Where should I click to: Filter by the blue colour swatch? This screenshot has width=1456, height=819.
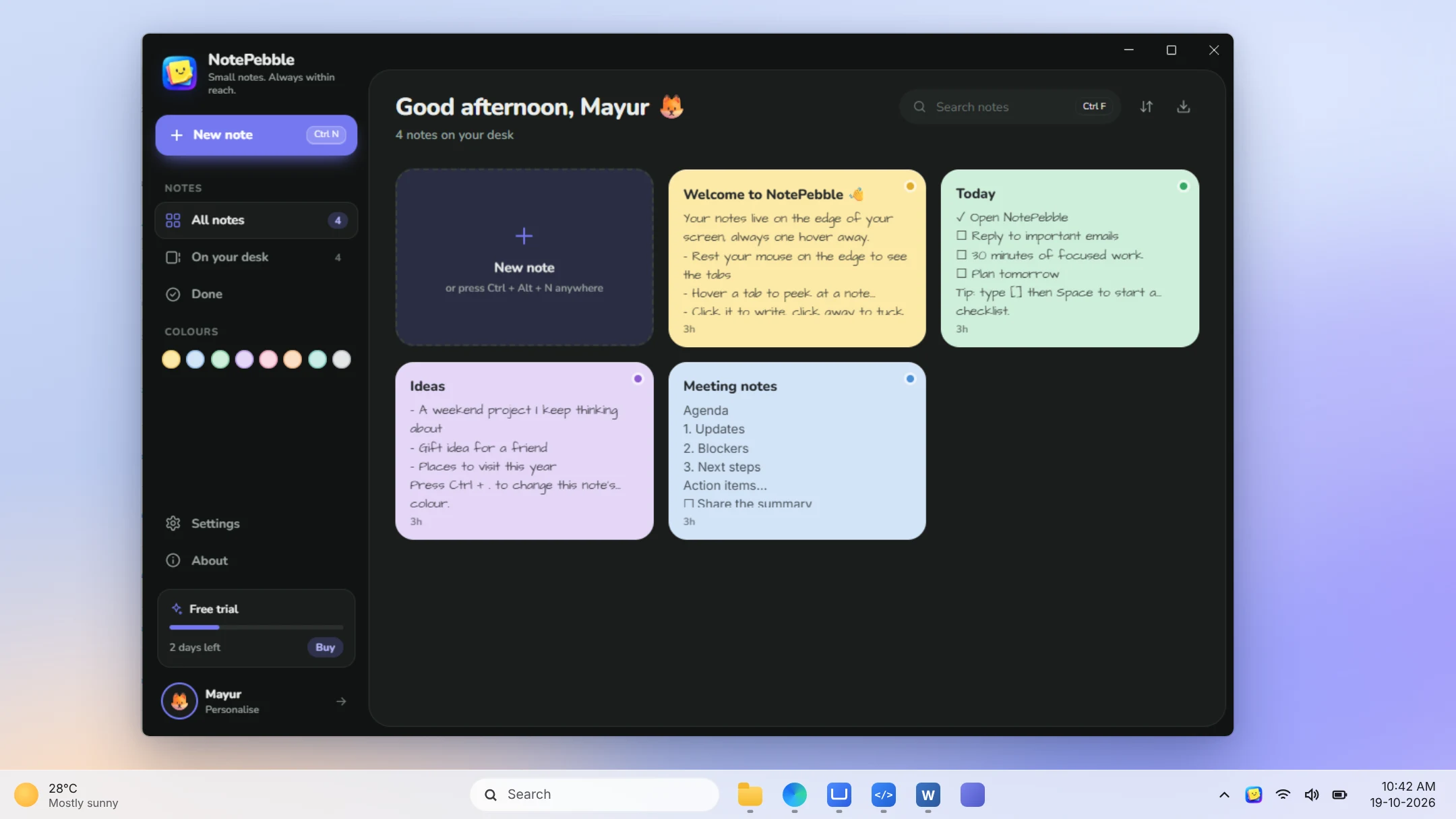195,359
